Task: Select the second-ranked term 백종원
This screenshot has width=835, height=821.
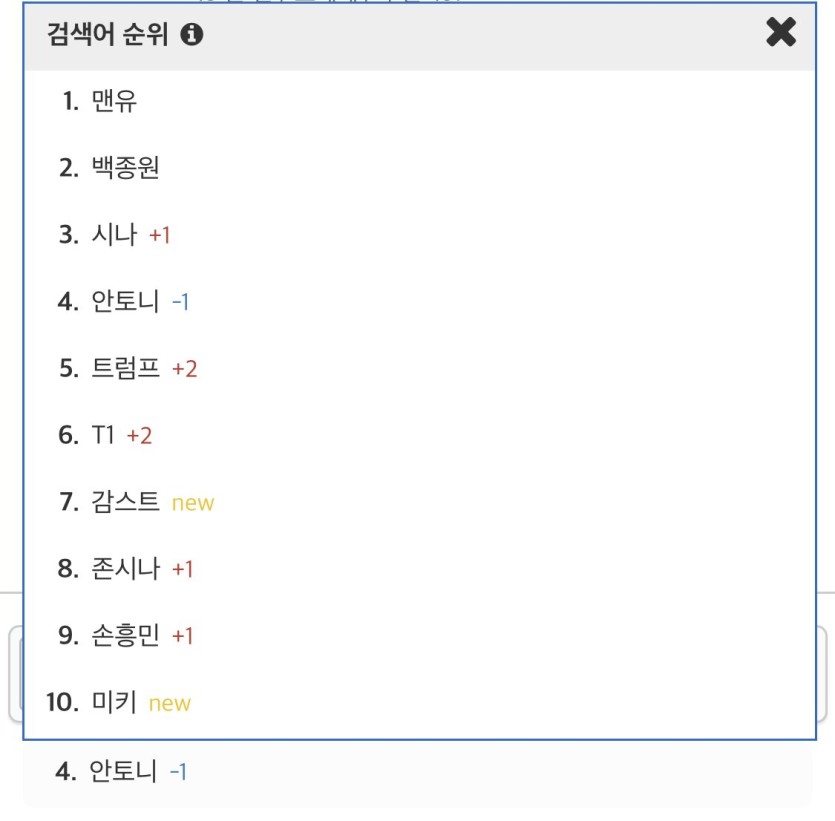Action: (125, 168)
